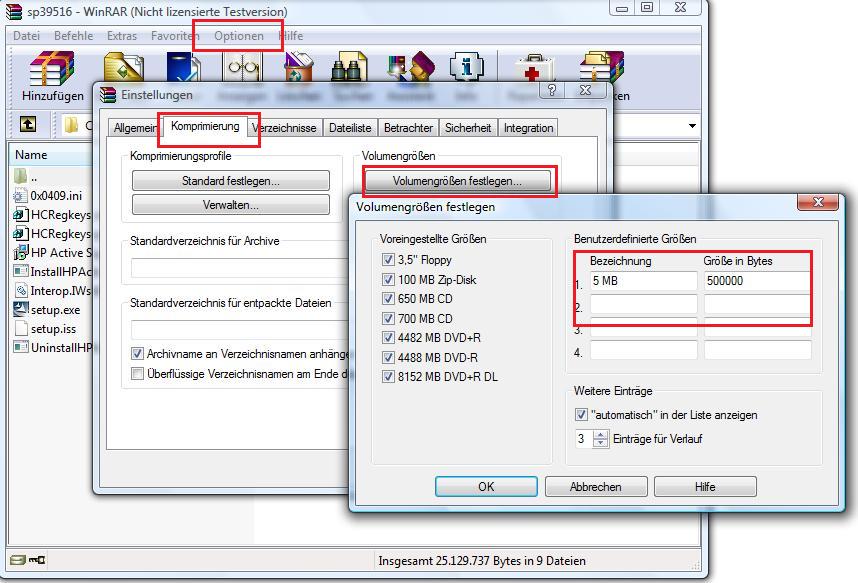Open the Datei menu

(26, 36)
